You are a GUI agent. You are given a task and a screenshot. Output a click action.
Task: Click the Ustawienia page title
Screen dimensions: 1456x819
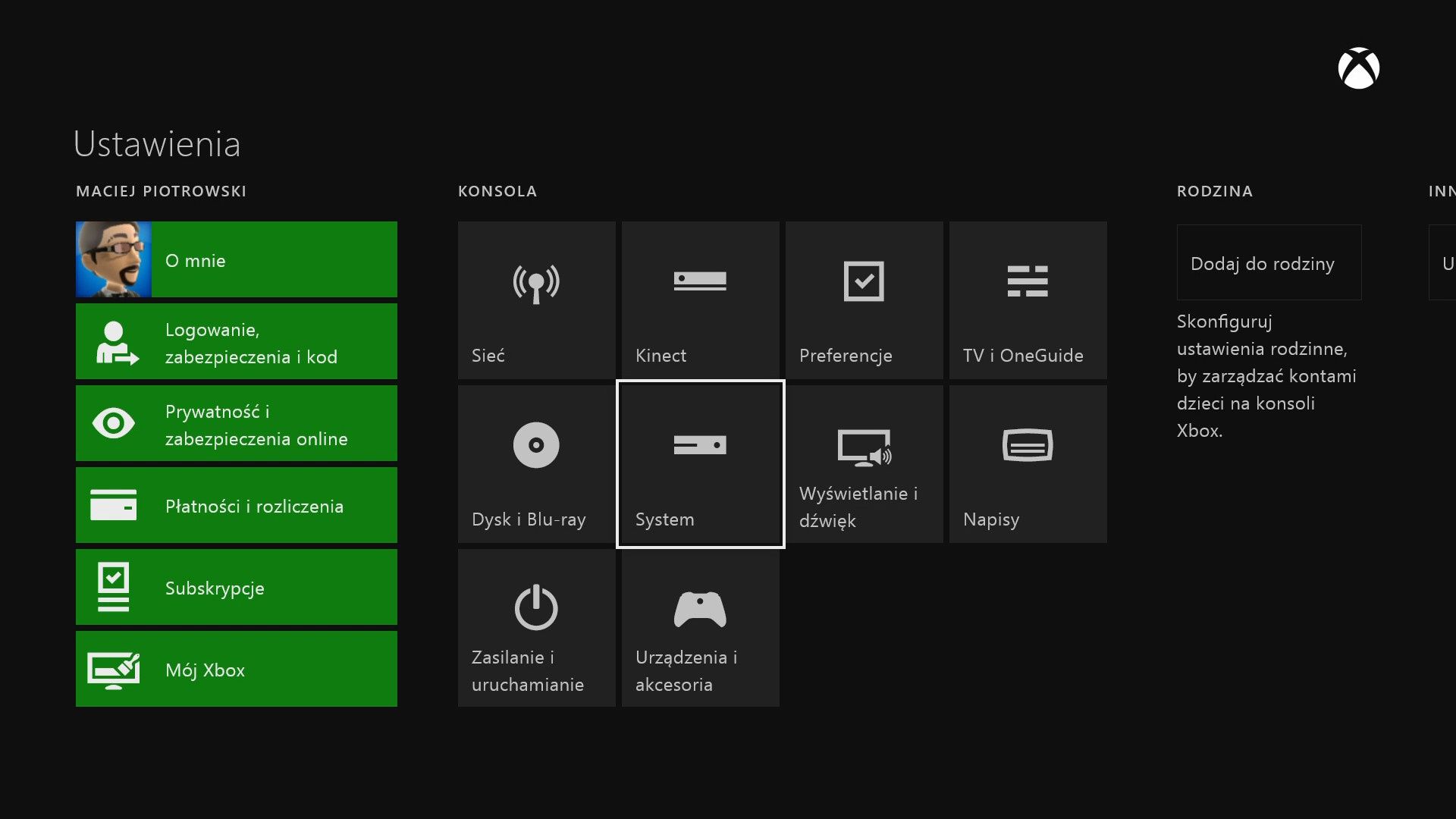pyautogui.click(x=157, y=144)
